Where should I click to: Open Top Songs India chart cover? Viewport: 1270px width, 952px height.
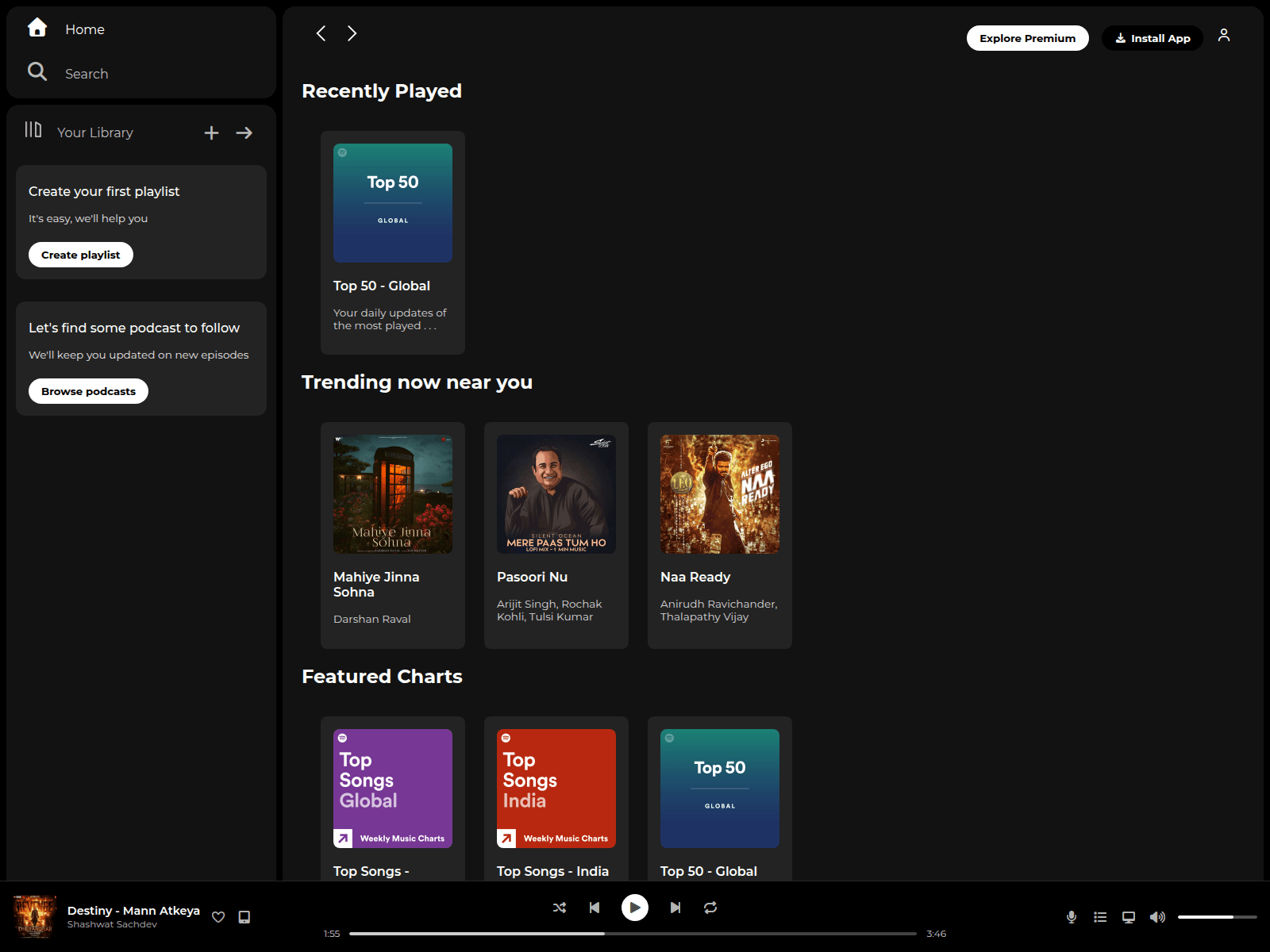(x=556, y=789)
